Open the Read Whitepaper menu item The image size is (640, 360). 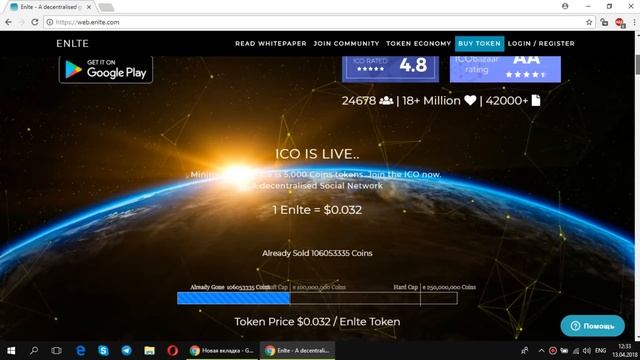(271, 44)
